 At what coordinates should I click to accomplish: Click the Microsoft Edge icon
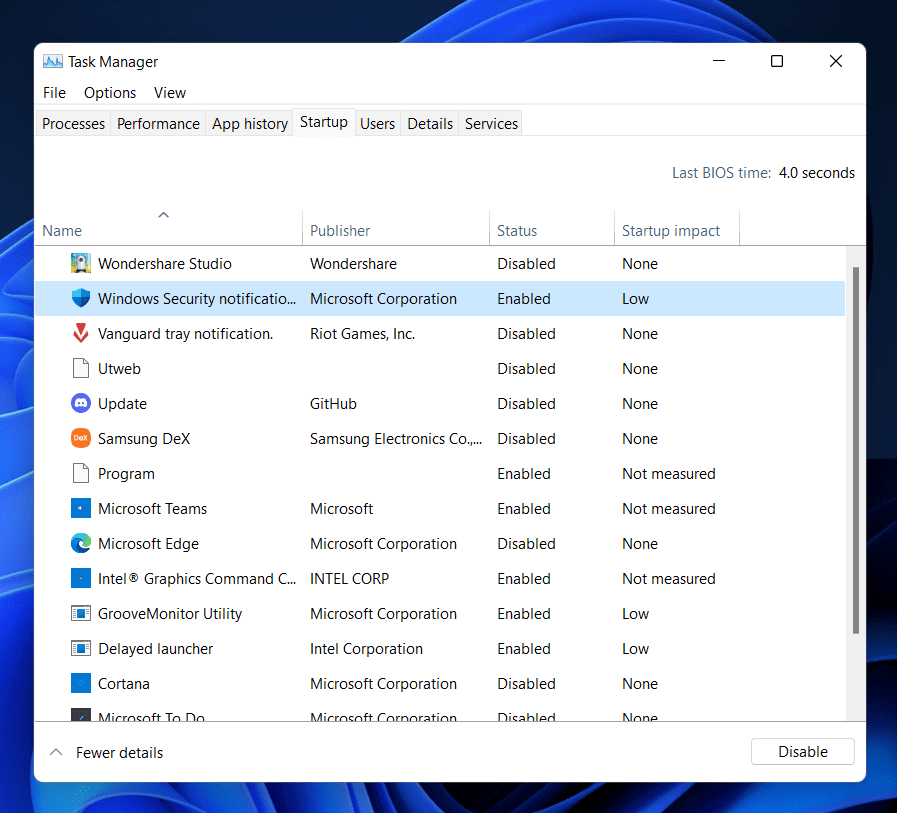coord(81,544)
